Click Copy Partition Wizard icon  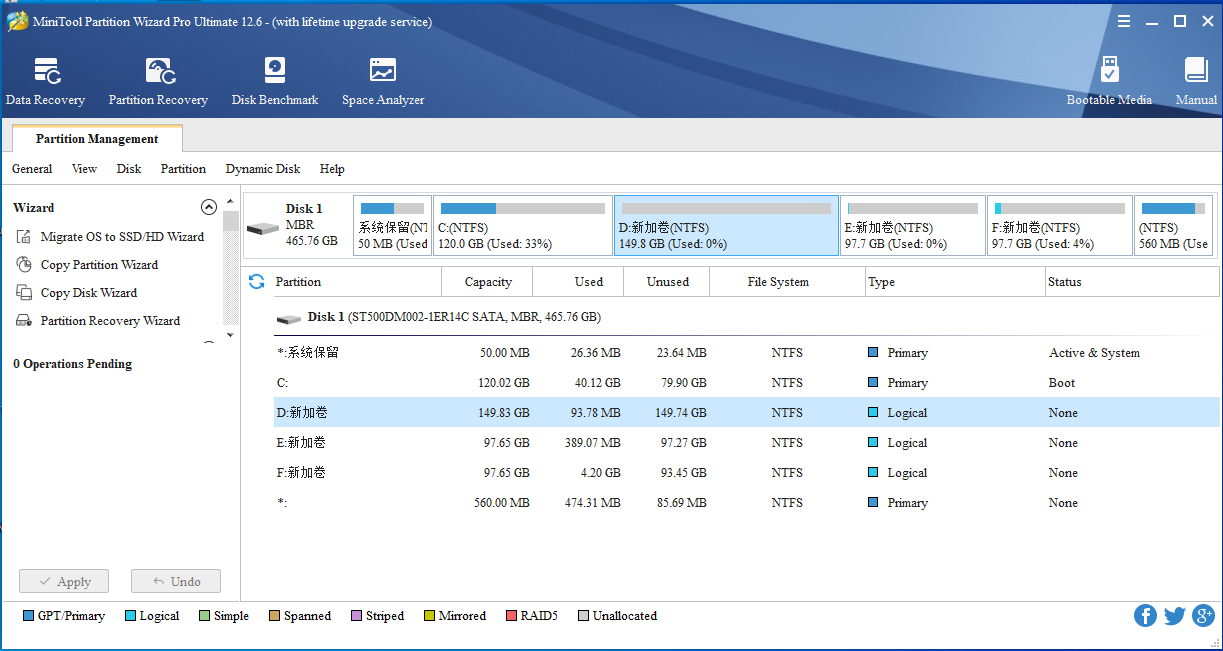tap(24, 265)
